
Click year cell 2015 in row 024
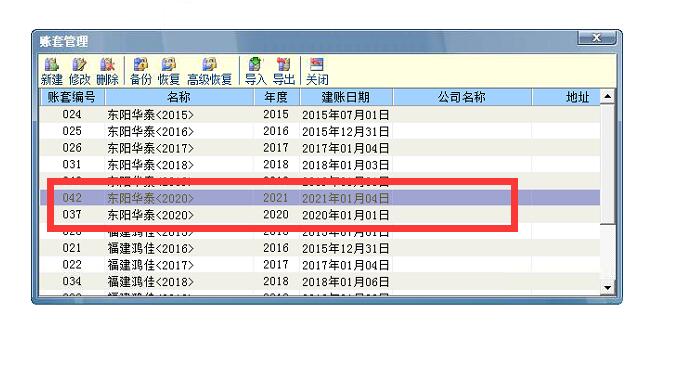[276, 114]
